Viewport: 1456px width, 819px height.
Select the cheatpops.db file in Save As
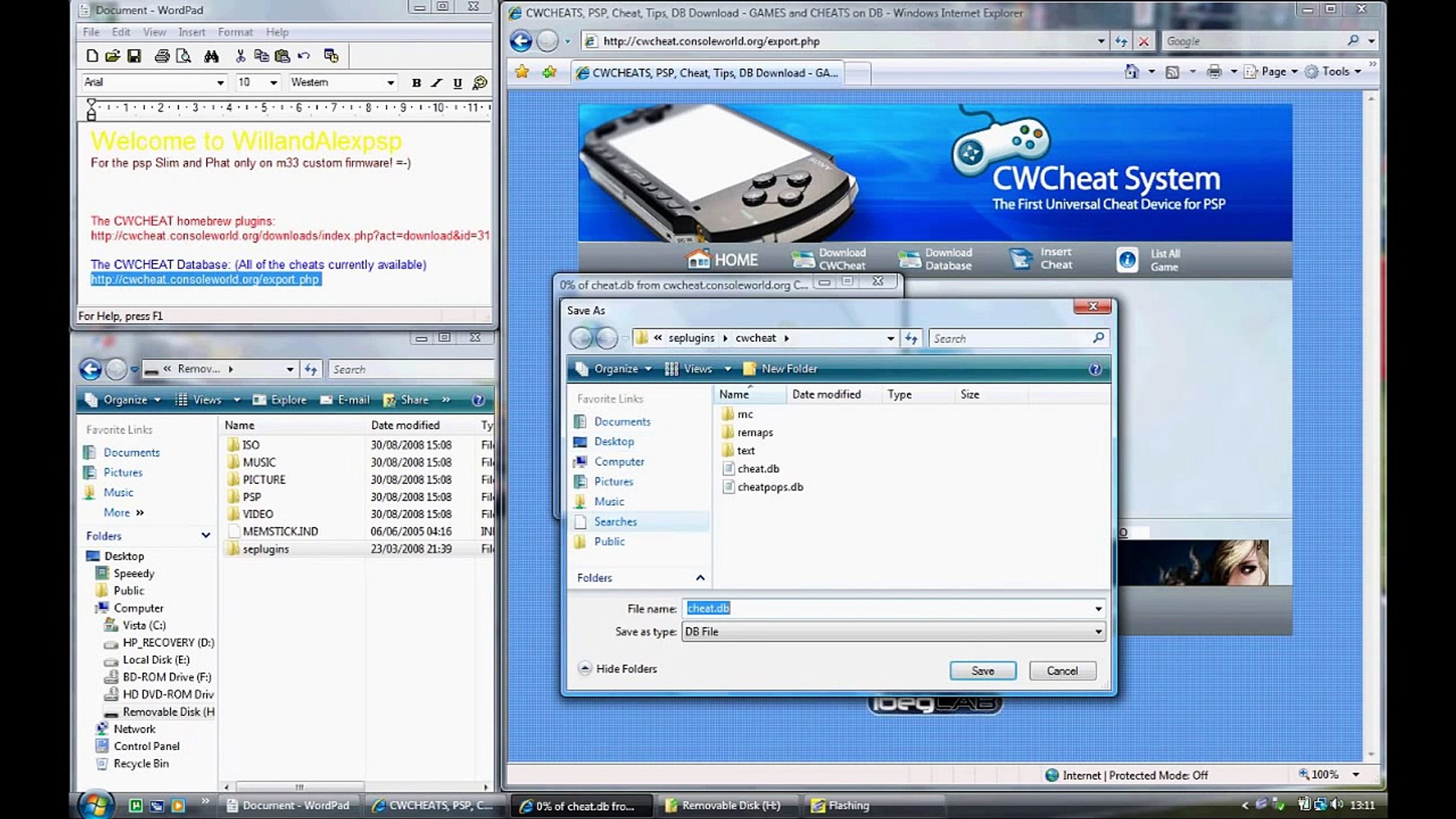[763, 487]
